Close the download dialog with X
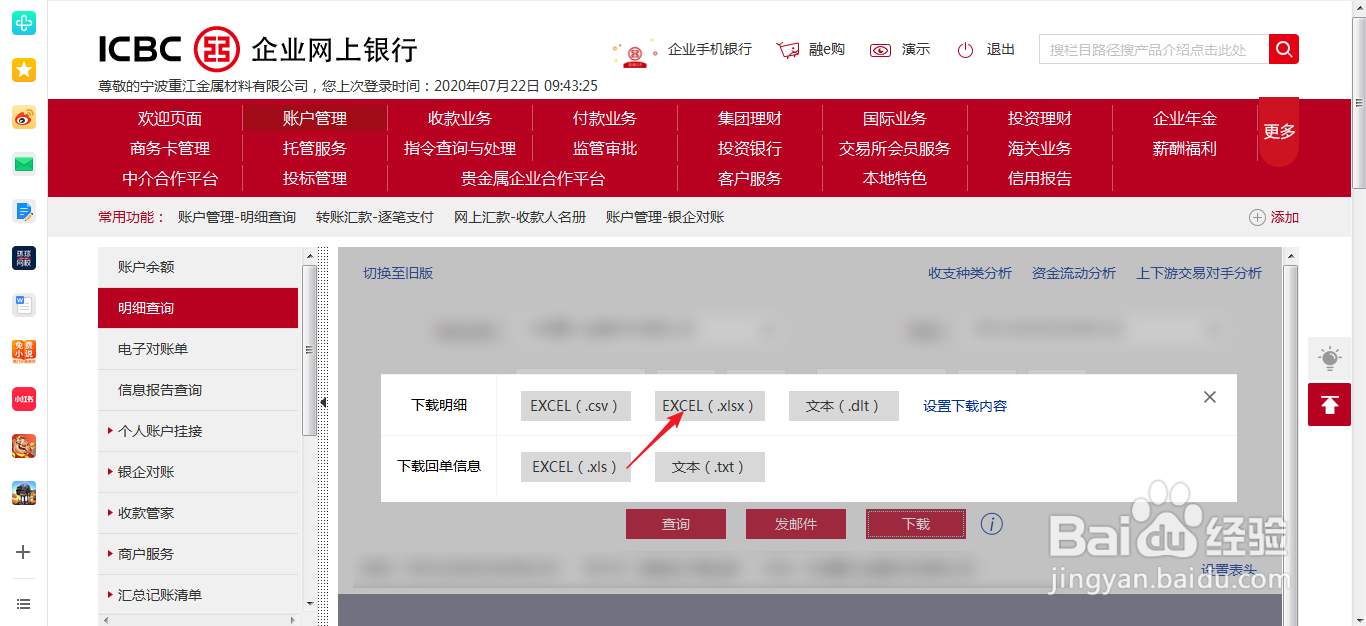1366x626 pixels. (x=1210, y=397)
